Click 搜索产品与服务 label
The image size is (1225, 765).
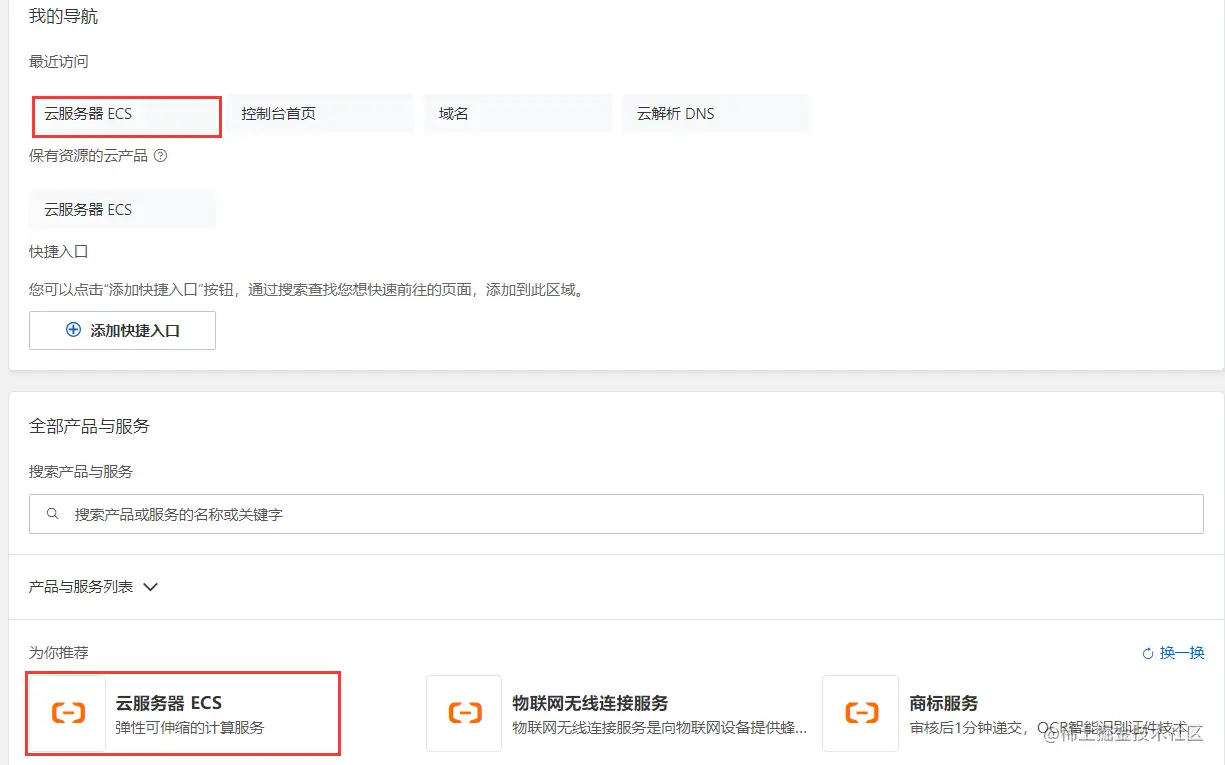[x=81, y=471]
